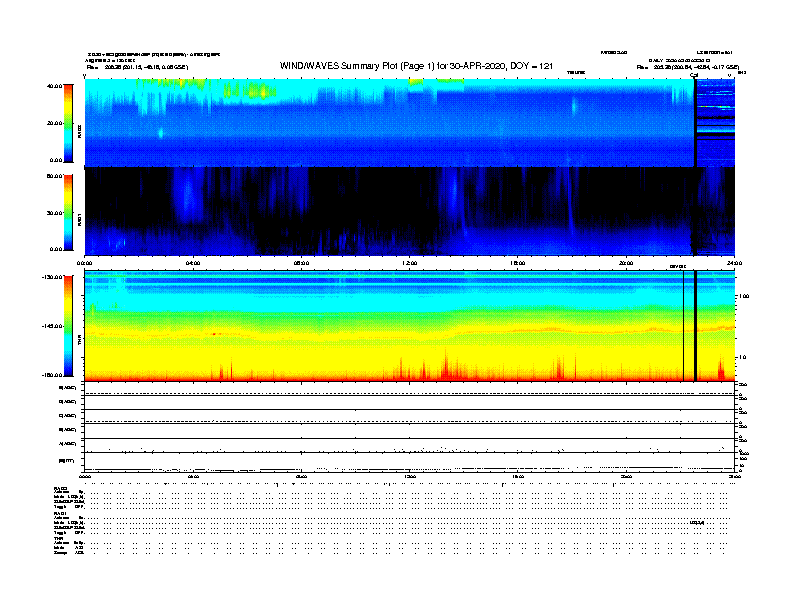The width and height of the screenshot is (792, 612).
Task: Click the DAILY header text, upper right
Action: click(679, 60)
